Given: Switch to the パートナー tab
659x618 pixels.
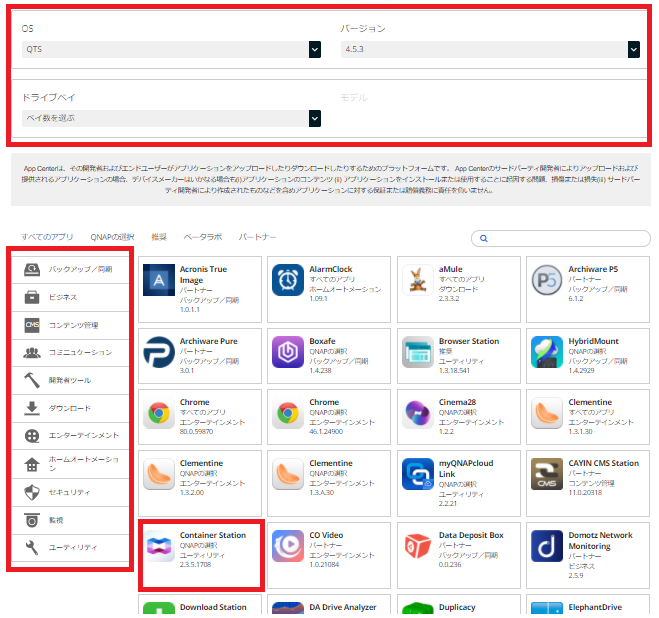Looking at the screenshot, I should (257, 237).
